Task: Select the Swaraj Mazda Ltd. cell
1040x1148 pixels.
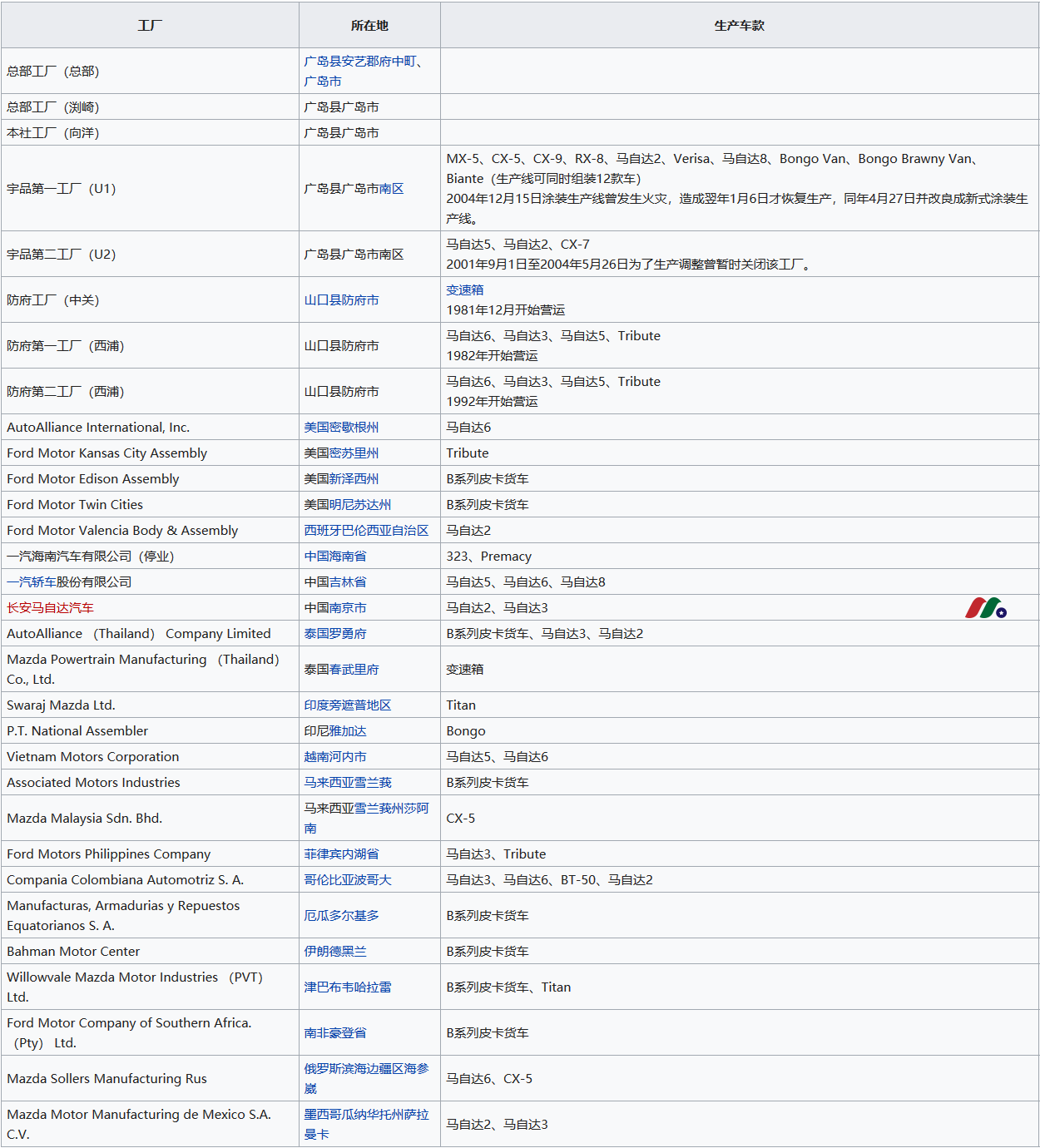Action: click(x=150, y=705)
